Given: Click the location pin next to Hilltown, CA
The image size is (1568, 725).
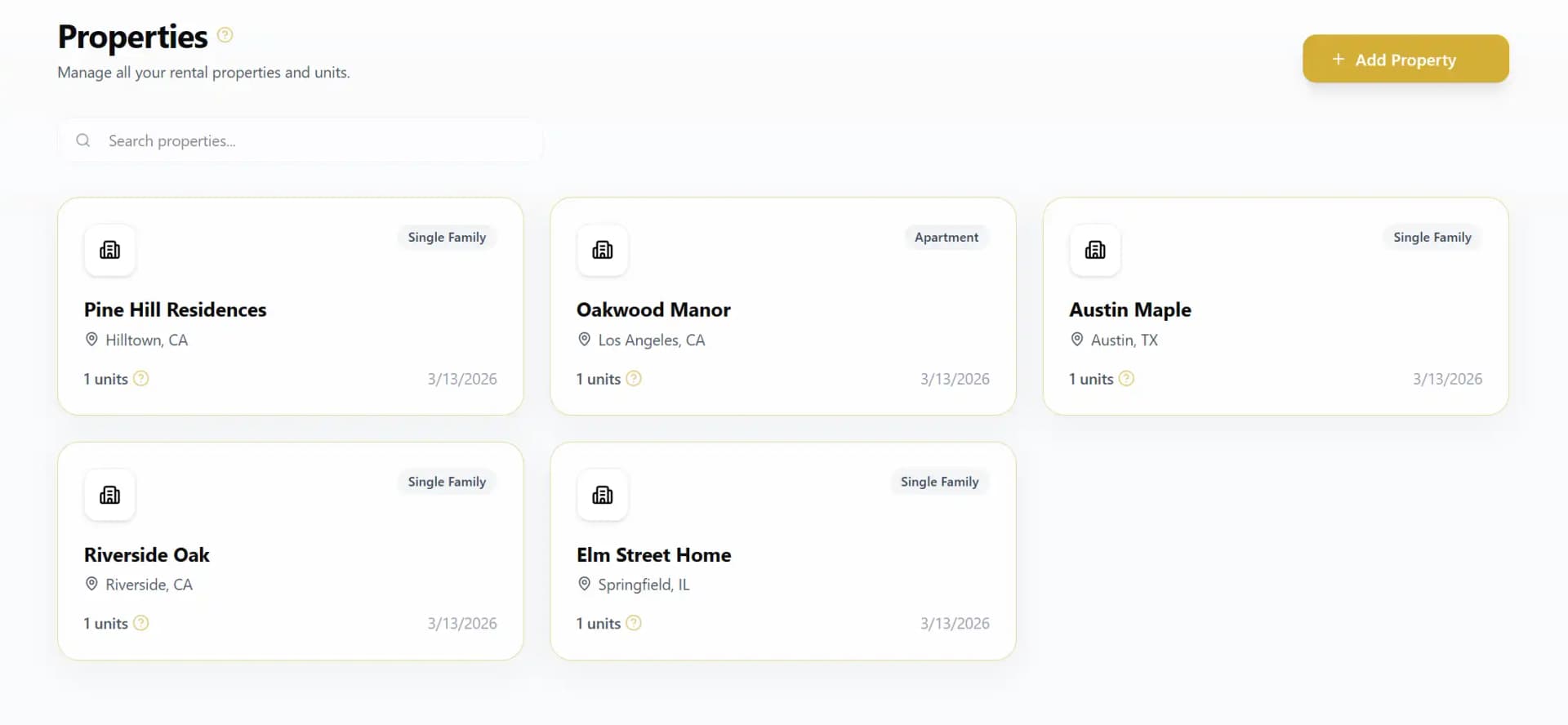Looking at the screenshot, I should [91, 340].
